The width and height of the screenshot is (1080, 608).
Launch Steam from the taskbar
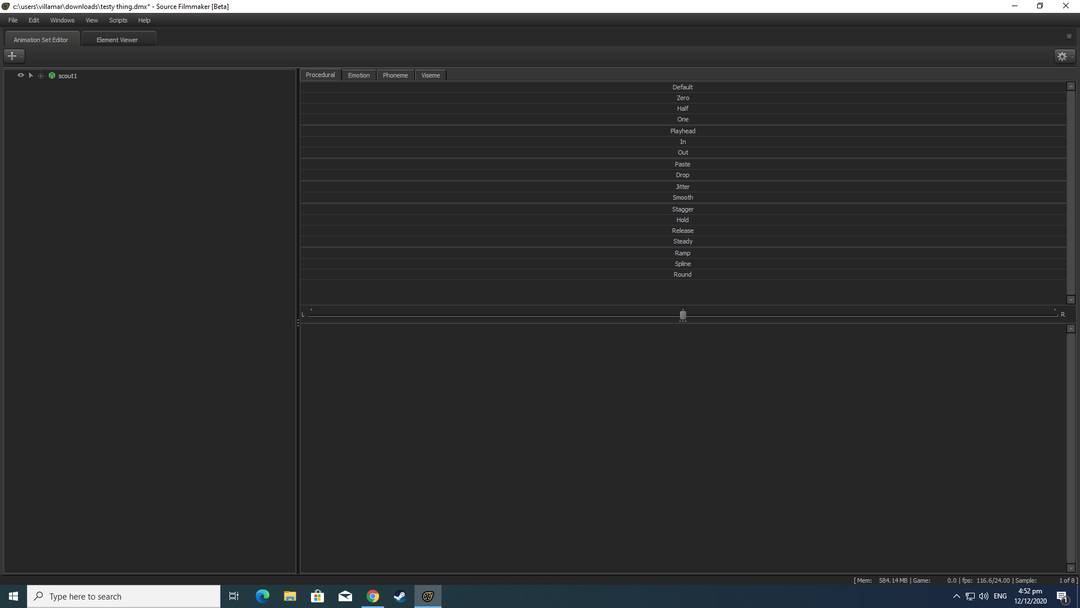click(400, 596)
